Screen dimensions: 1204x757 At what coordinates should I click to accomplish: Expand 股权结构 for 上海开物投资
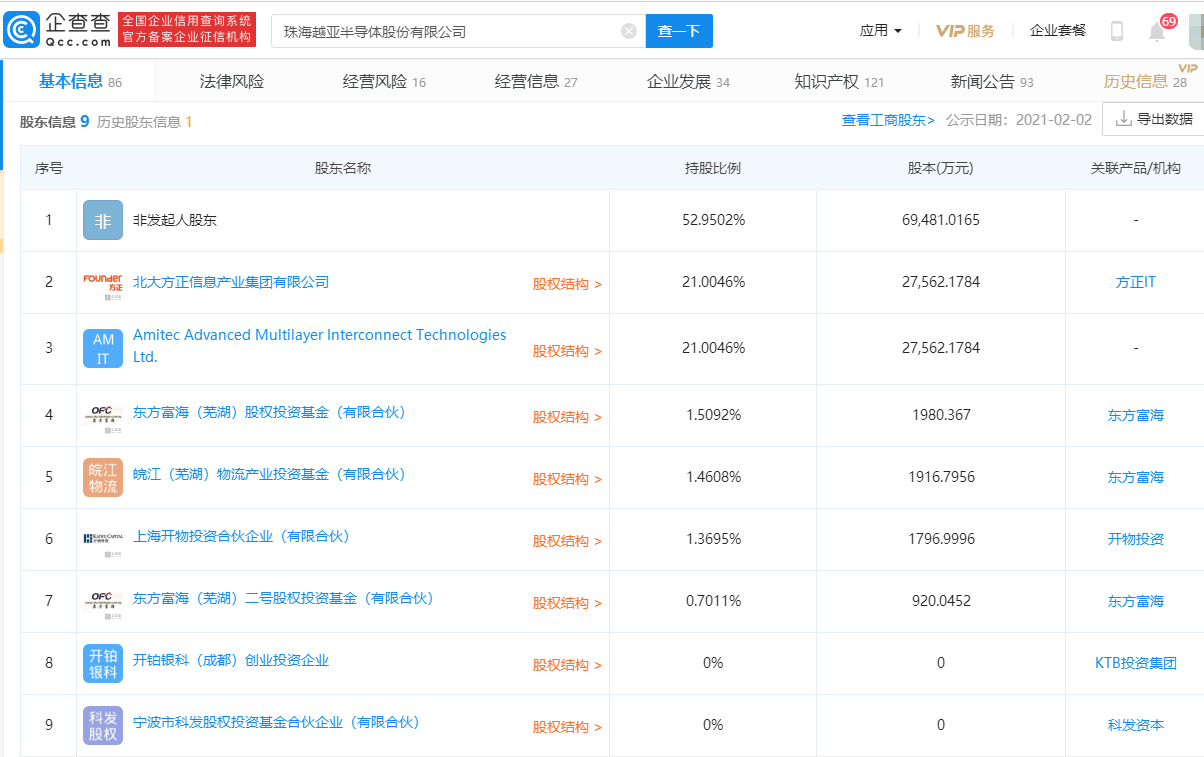point(567,541)
